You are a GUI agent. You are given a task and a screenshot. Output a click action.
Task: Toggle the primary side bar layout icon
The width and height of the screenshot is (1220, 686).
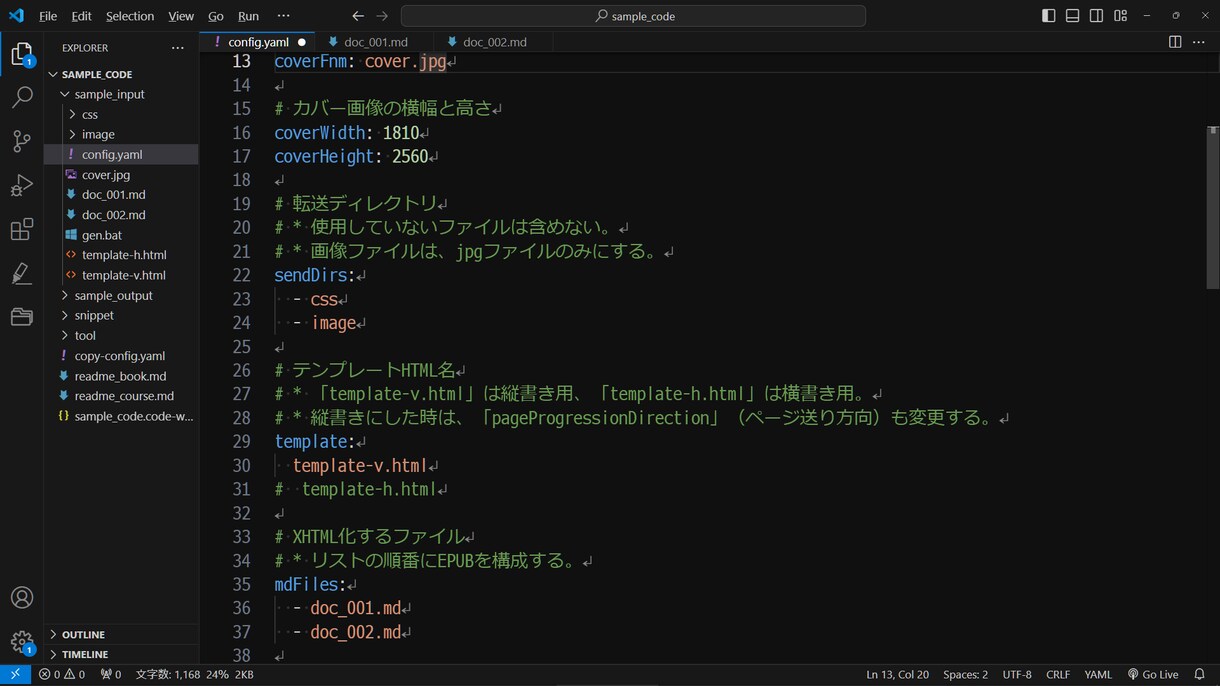click(x=1048, y=16)
